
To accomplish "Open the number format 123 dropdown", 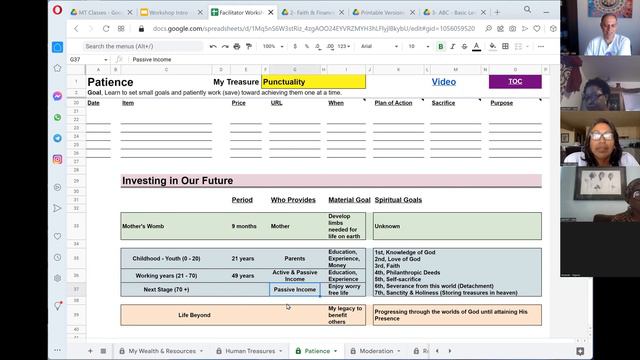I will (344, 47).
